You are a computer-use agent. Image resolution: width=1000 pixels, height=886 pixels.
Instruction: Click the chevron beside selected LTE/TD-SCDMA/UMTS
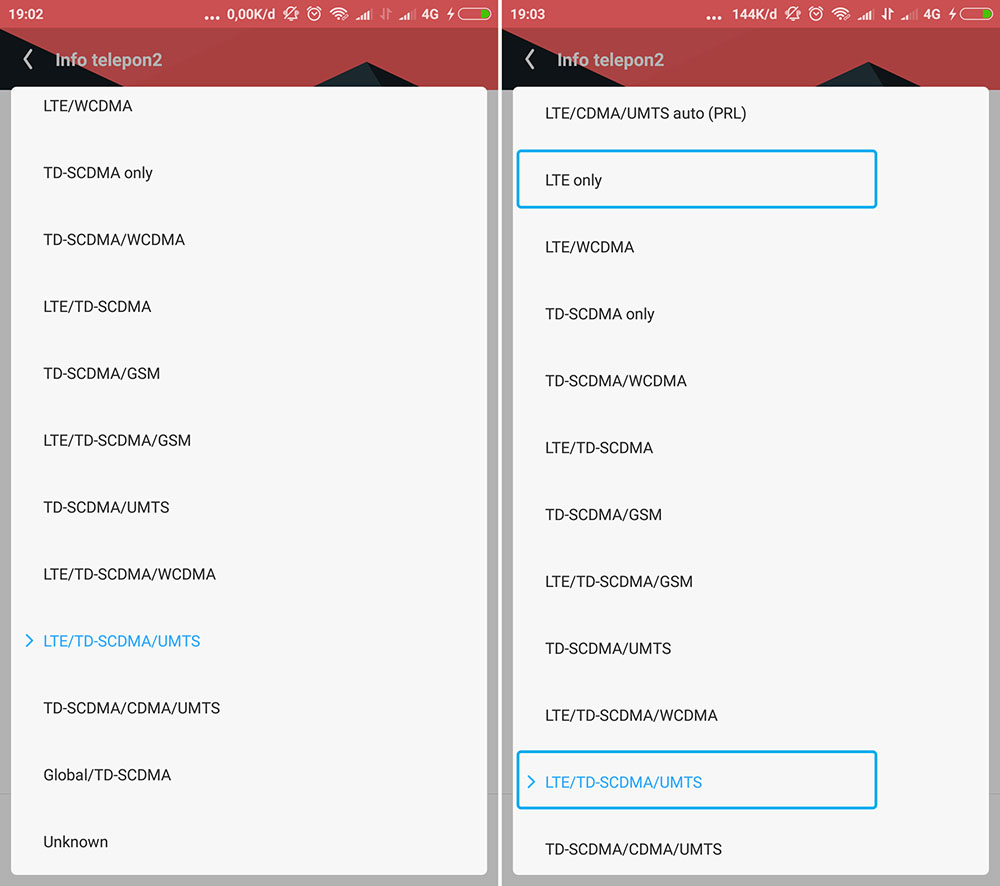click(29, 640)
